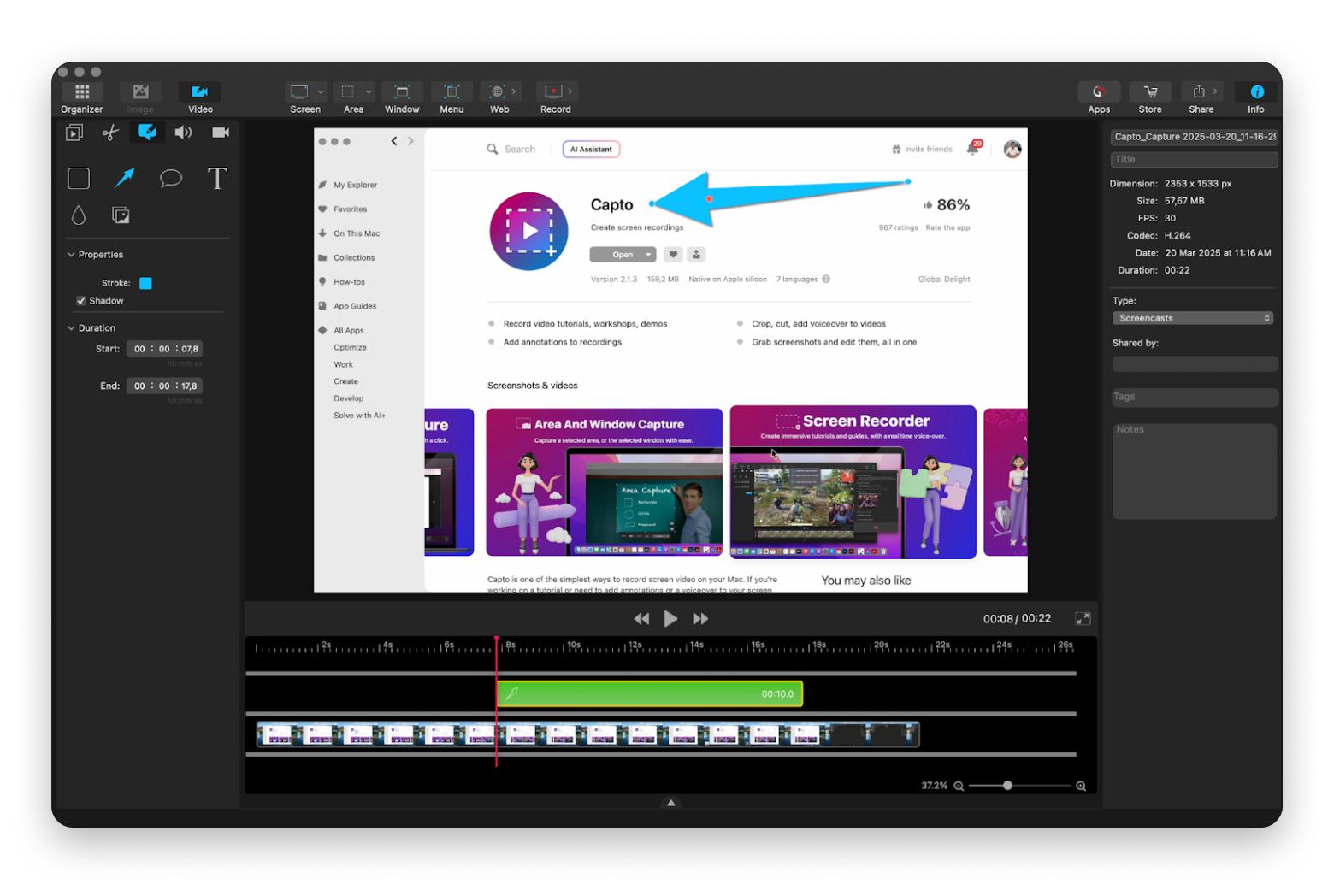
Task: Collapse the Properties section
Action: pos(71,255)
